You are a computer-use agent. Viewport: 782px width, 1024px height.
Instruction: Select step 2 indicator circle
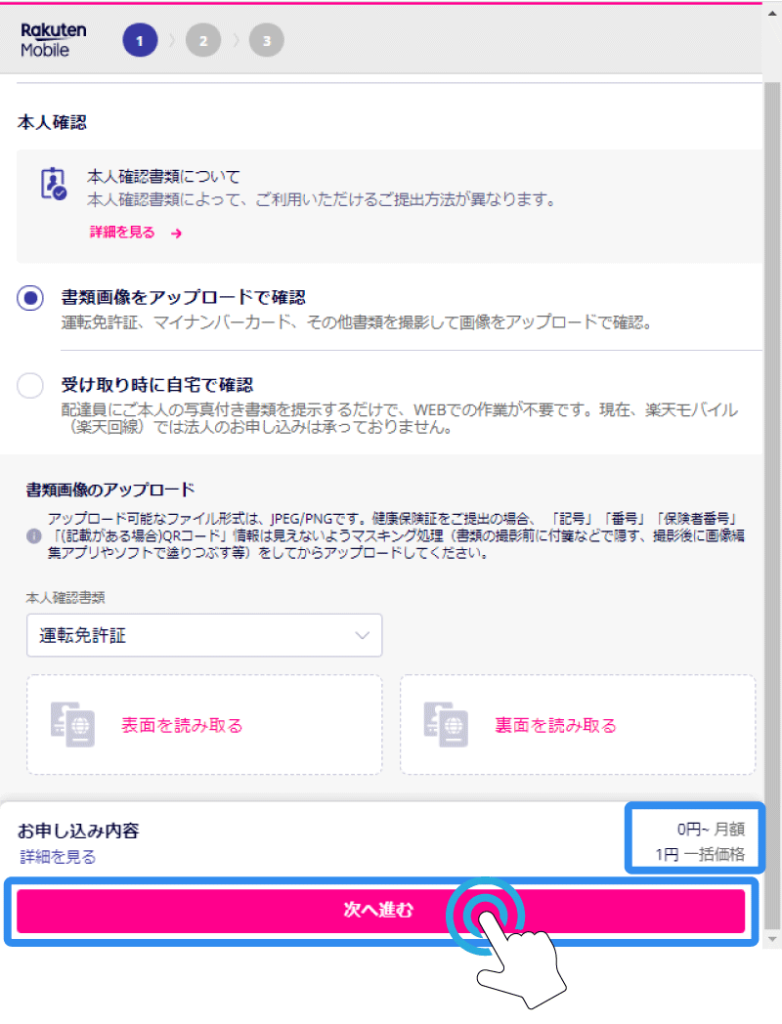[203, 40]
